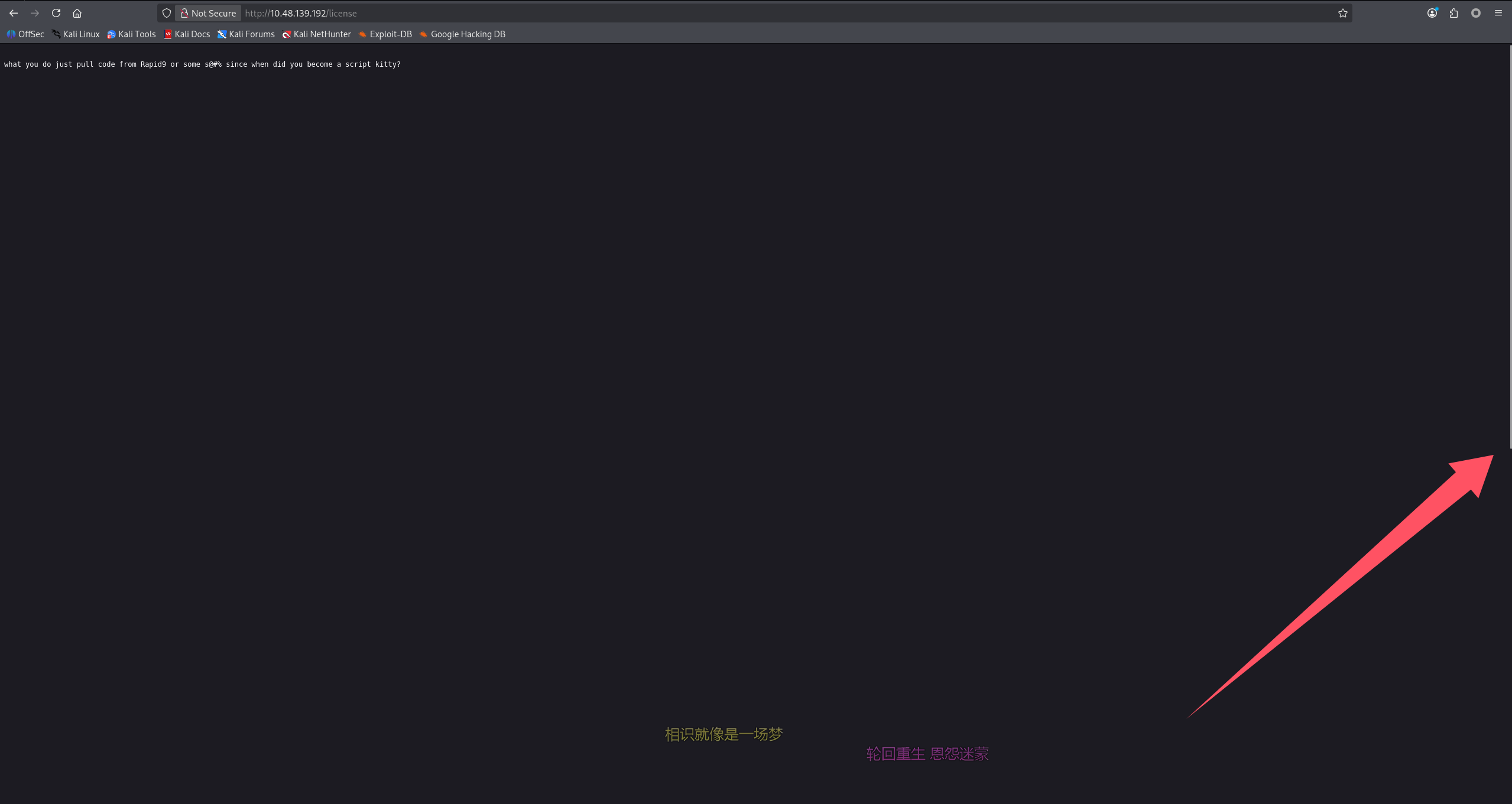This screenshot has height=804, width=1512.
Task: Open the Exploit-DB bookmark
Action: pyautogui.click(x=385, y=34)
